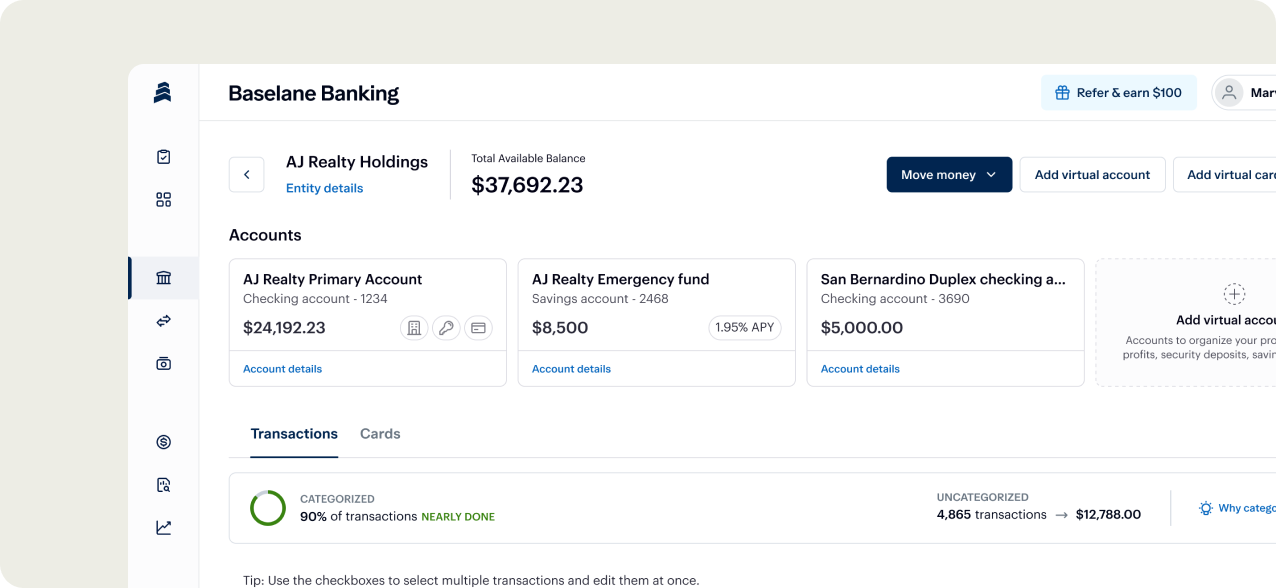
Task: Click the $12,788.00 uncategorized amount
Action: (1108, 515)
